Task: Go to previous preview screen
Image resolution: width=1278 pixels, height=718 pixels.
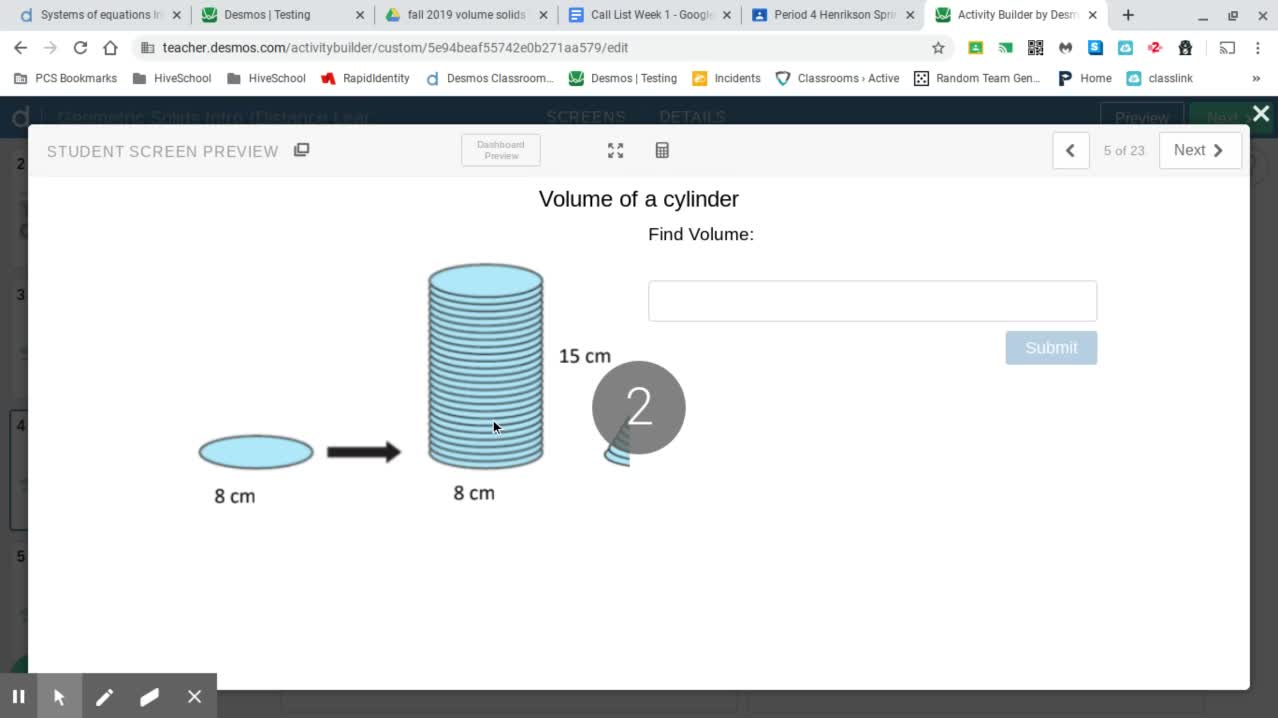Action: 1070,150
